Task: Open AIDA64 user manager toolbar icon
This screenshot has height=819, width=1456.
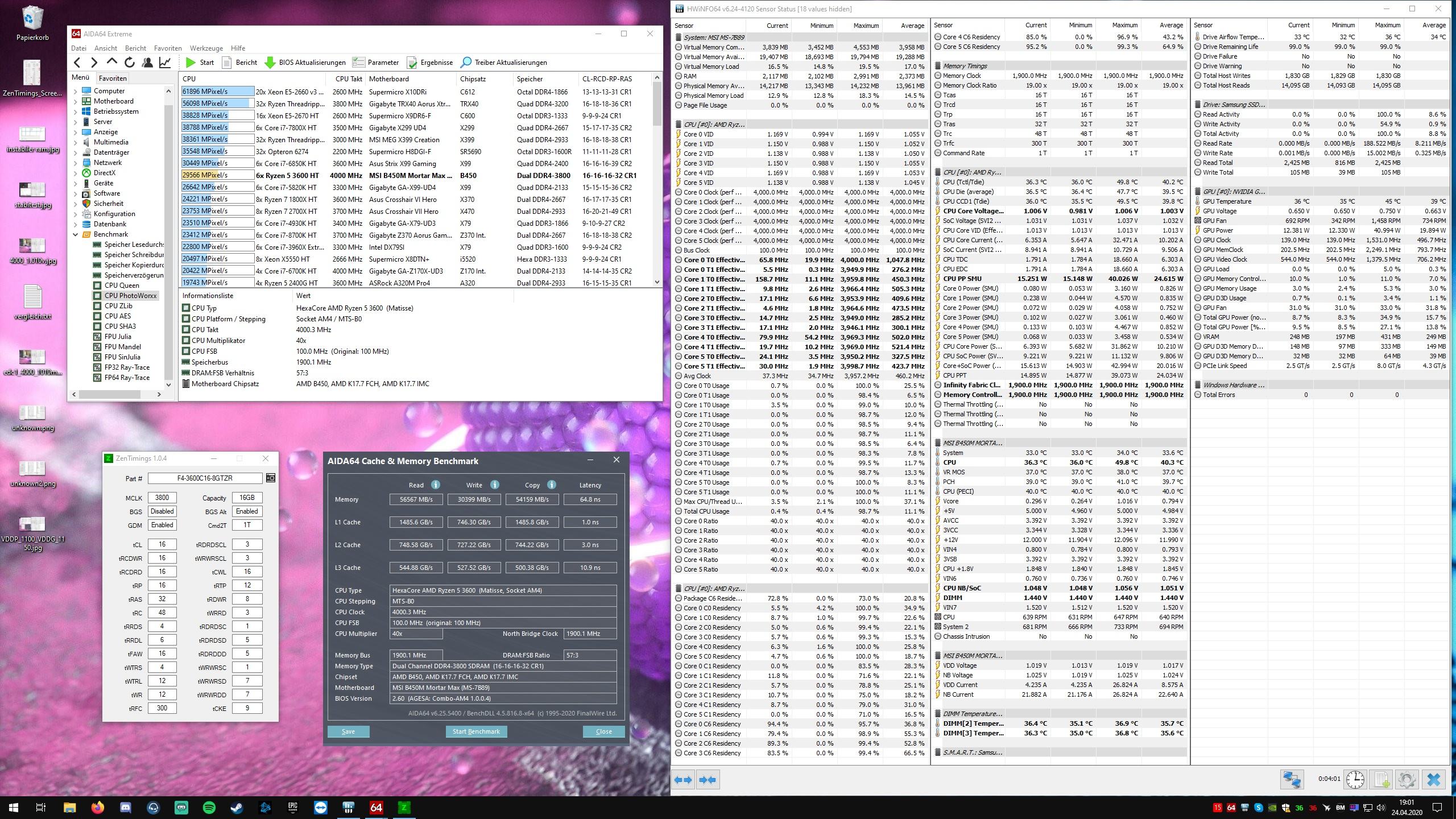Action: click(x=147, y=63)
